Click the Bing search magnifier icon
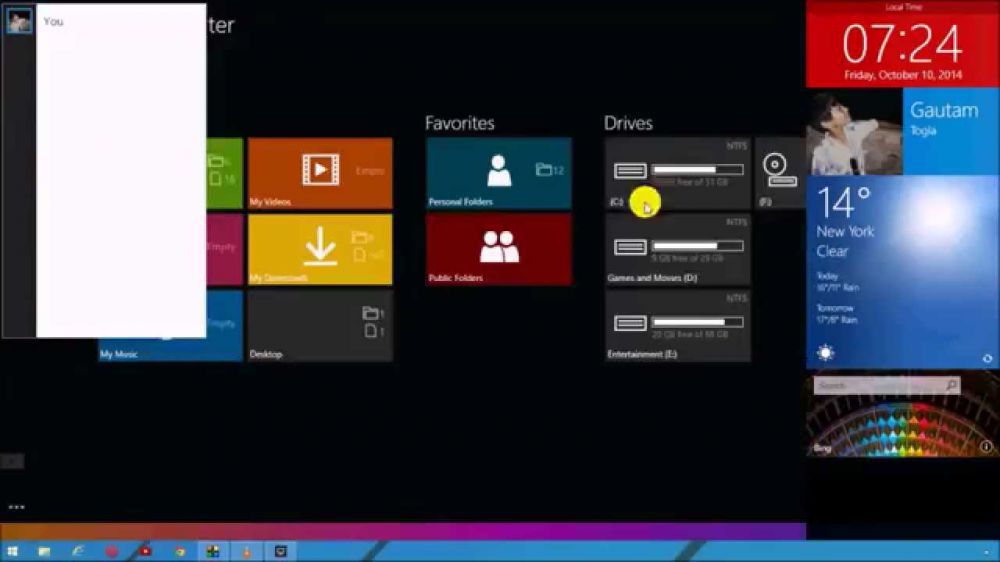The image size is (1000, 562). 951,385
